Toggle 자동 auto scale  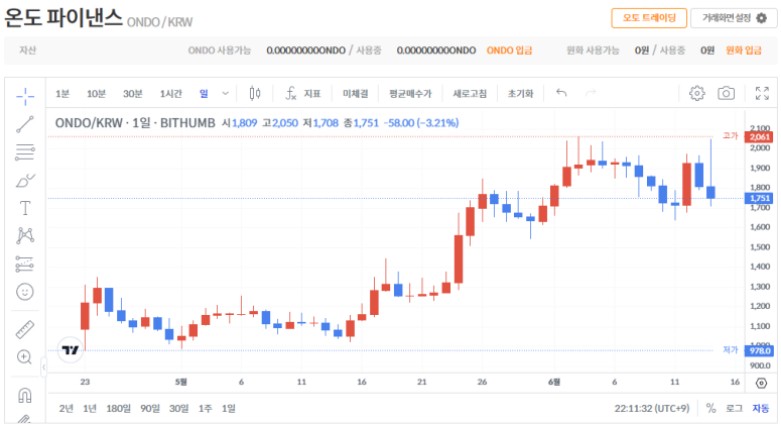[x=761, y=409]
